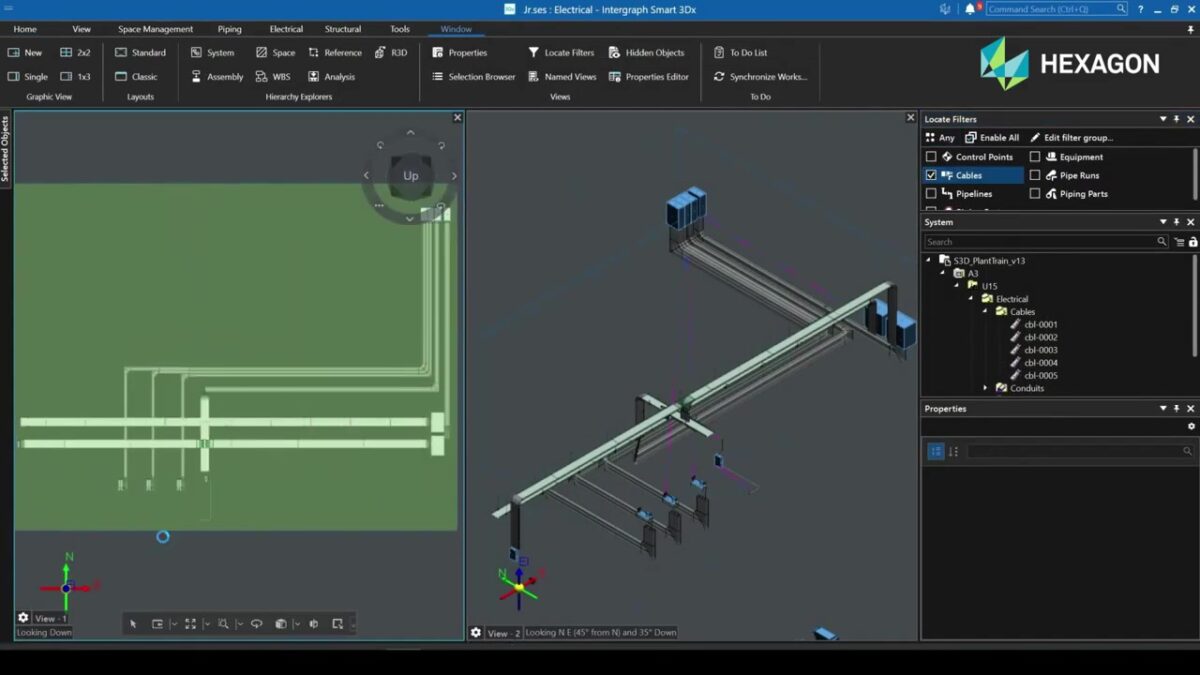1200x675 pixels.
Task: Enable the Pipe Runs filter checkbox
Action: pyautogui.click(x=1035, y=175)
